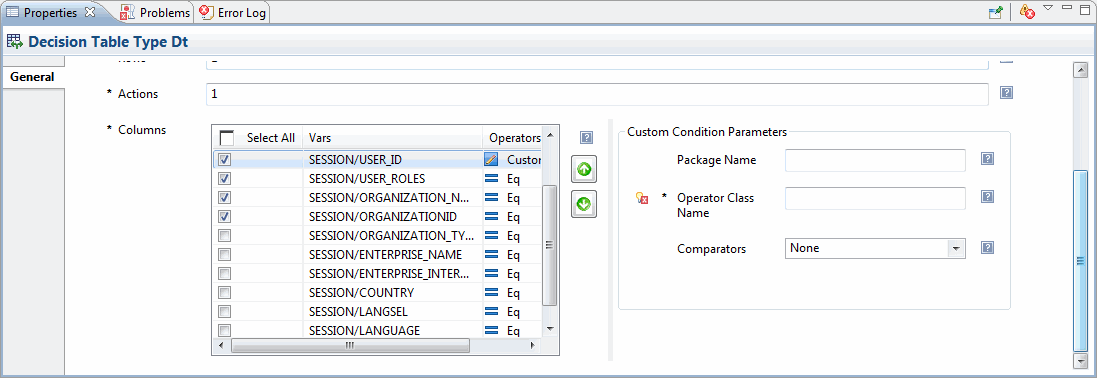Click Custom operator edit icon for SESSION/USER_ID
1097x378 pixels.
(x=491, y=160)
